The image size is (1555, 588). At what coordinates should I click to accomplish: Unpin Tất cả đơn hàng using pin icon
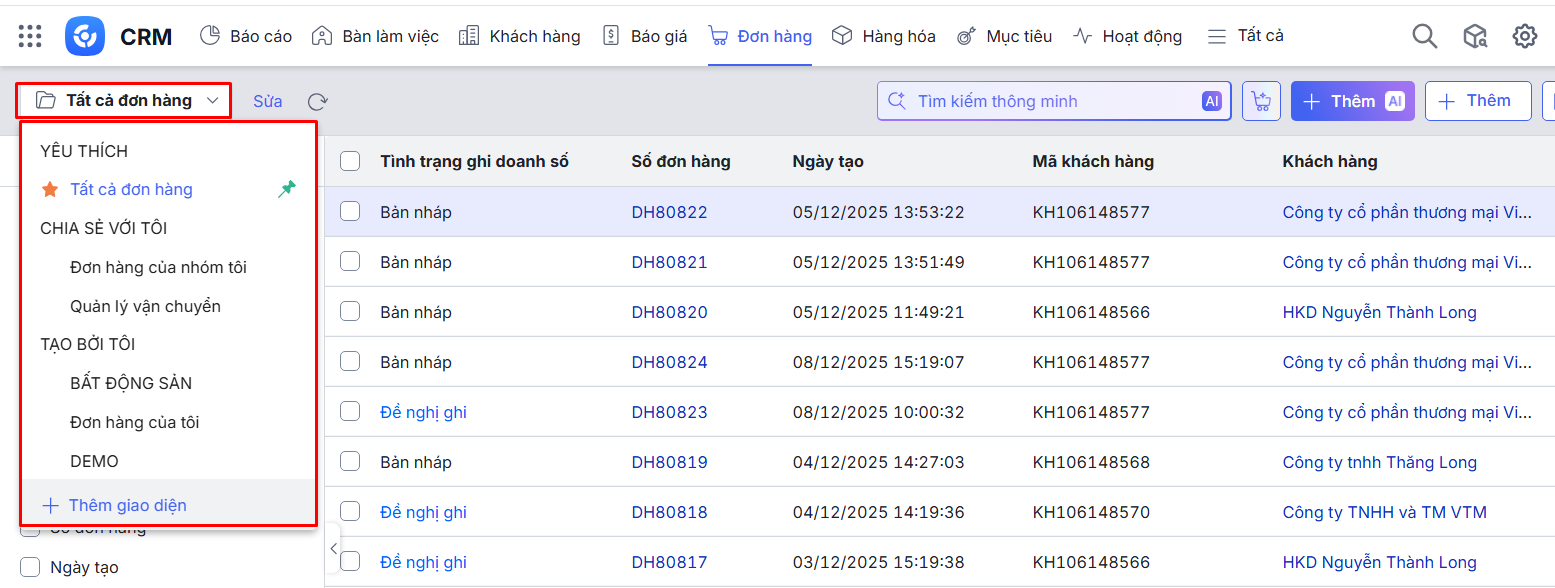pos(287,189)
